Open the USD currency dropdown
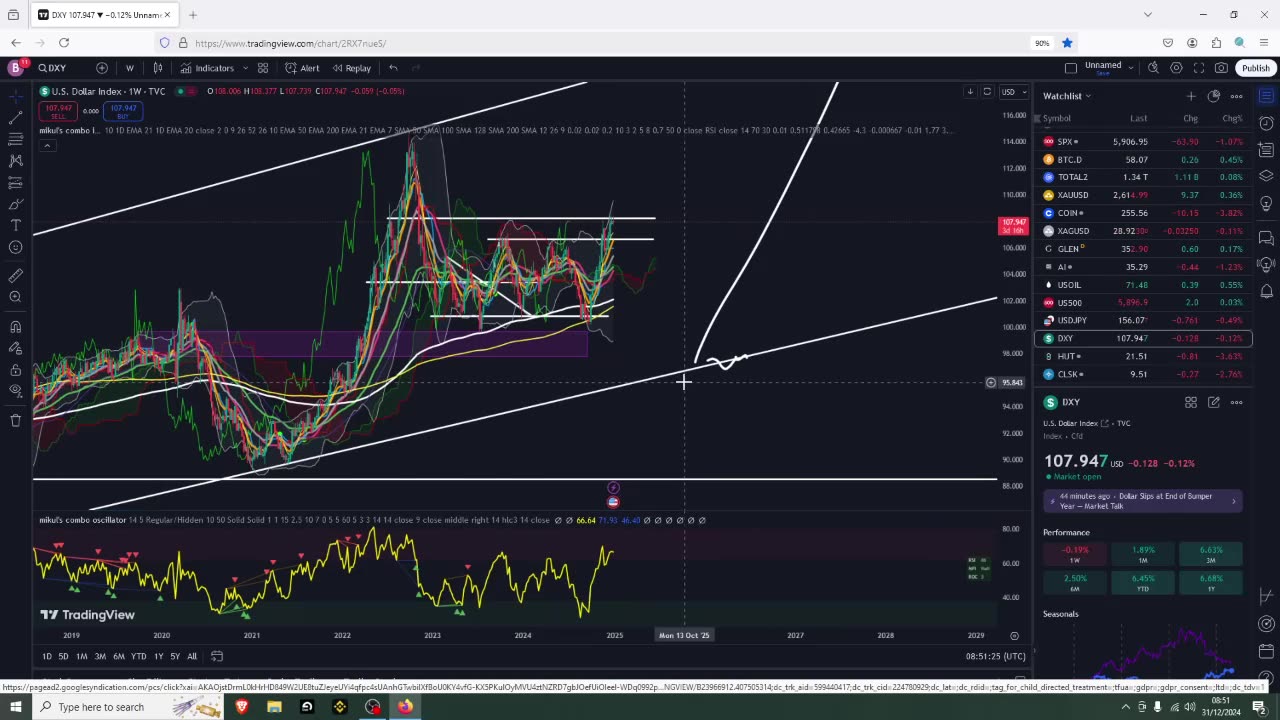1280x720 pixels. [1013, 92]
